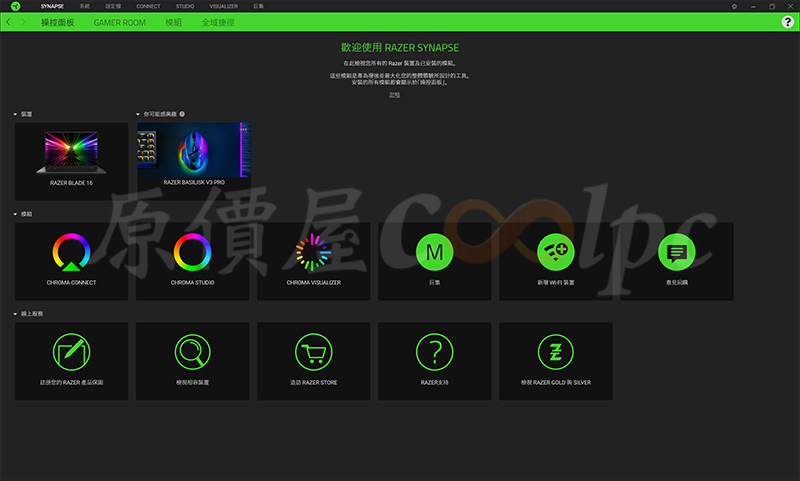Collapse the recommendations section arrow
The image size is (800, 481).
click(x=138, y=114)
